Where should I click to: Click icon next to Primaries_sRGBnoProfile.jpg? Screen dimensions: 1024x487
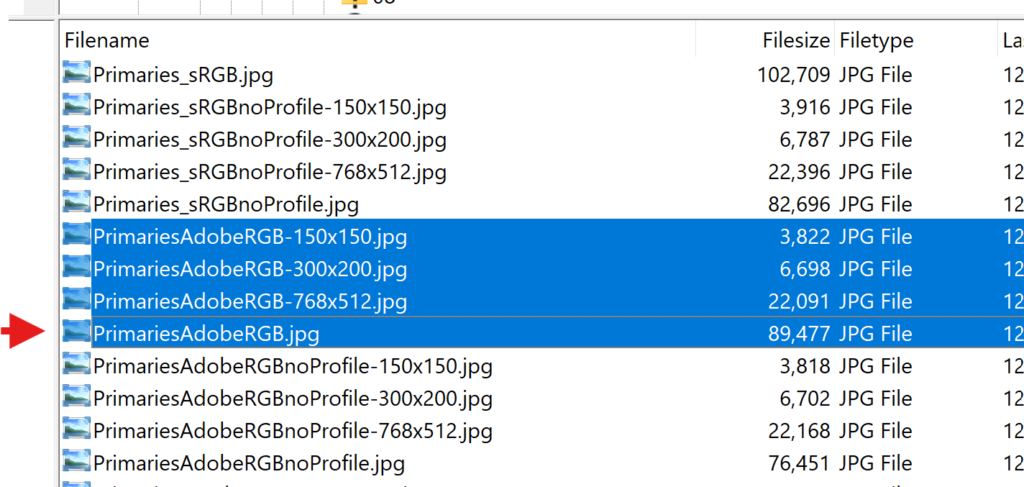[x=76, y=202]
